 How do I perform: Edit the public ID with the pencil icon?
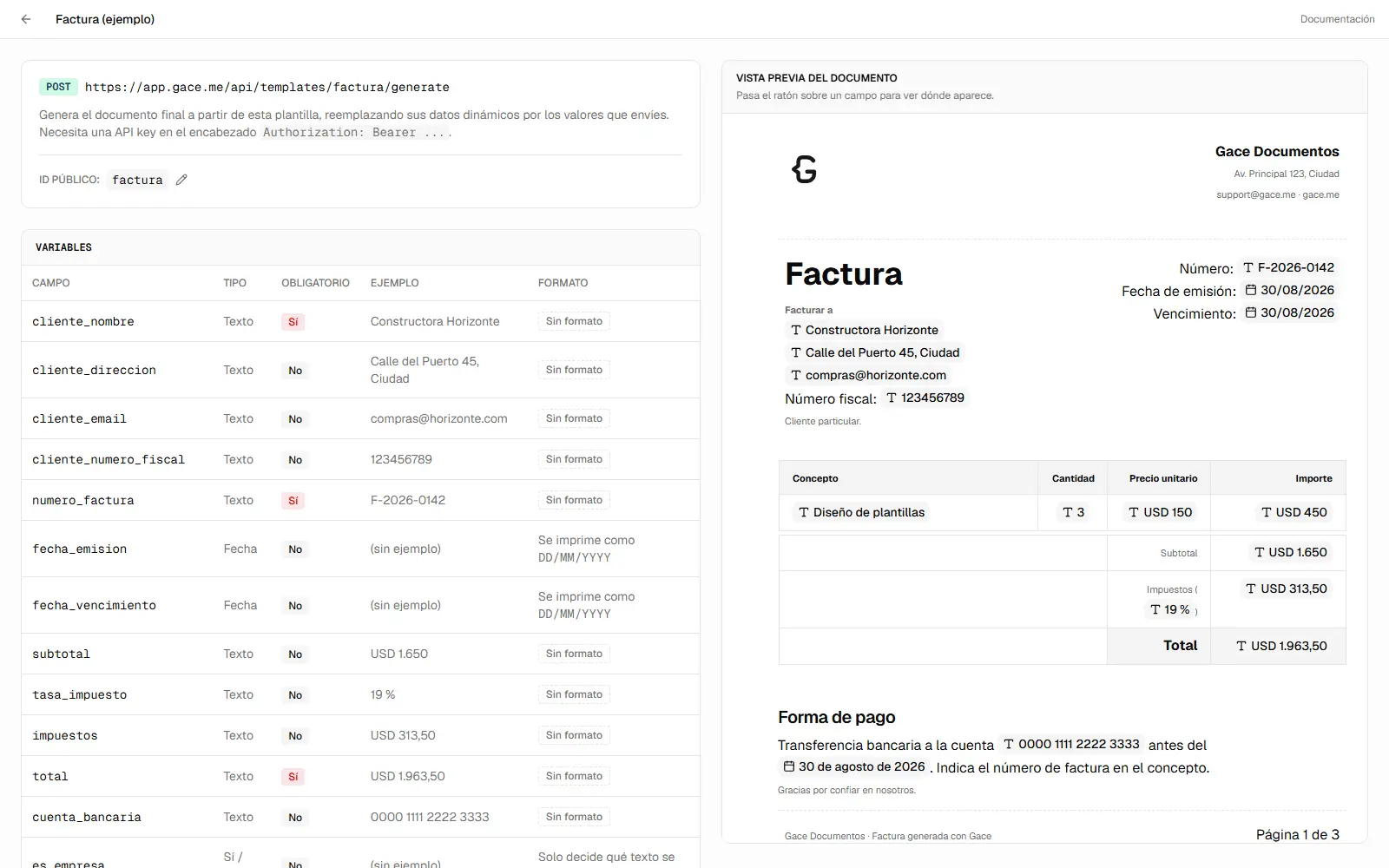[x=181, y=180]
